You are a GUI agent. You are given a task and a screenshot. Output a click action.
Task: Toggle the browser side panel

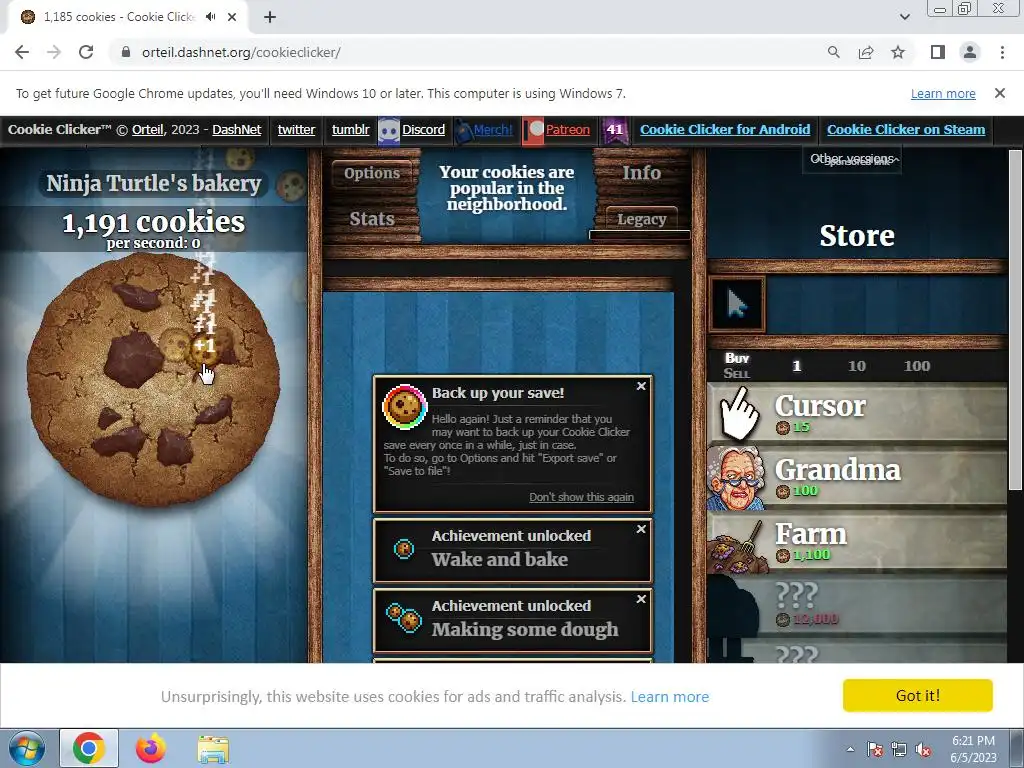[x=938, y=52]
